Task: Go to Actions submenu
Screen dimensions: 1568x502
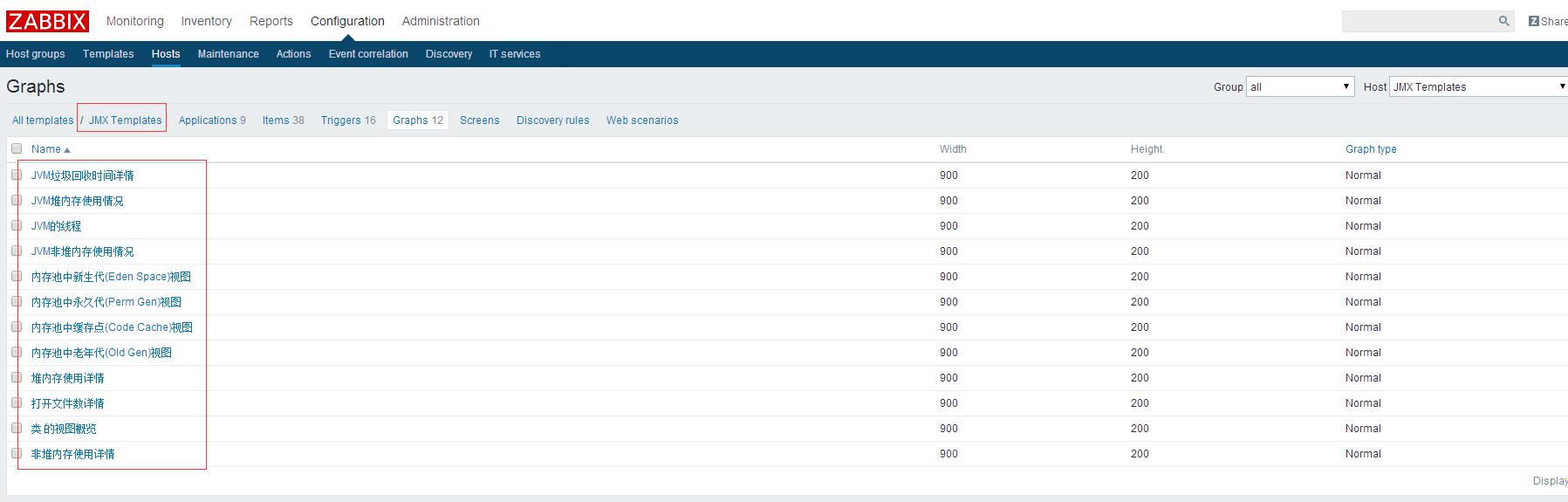Action: click(x=294, y=54)
